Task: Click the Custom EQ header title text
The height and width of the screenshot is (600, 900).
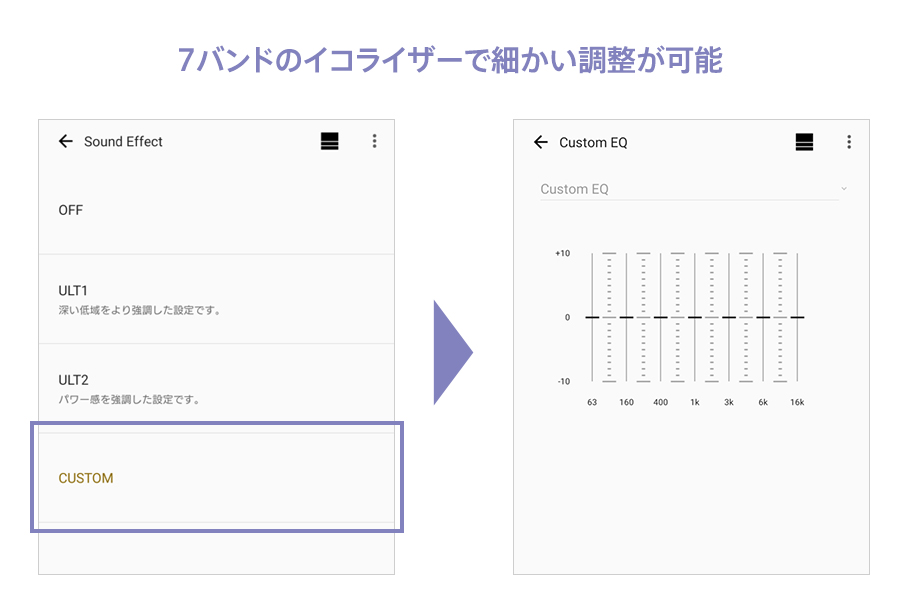Action: [593, 143]
